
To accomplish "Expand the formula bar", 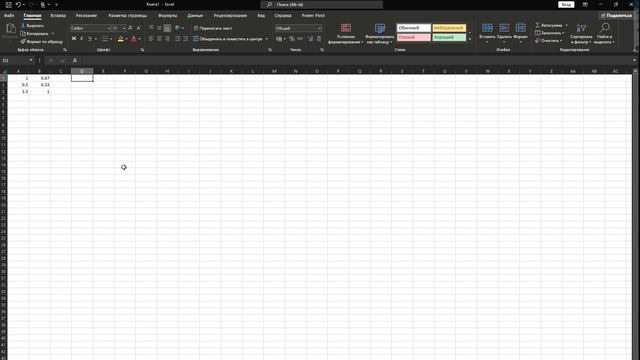I will point(634,60).
